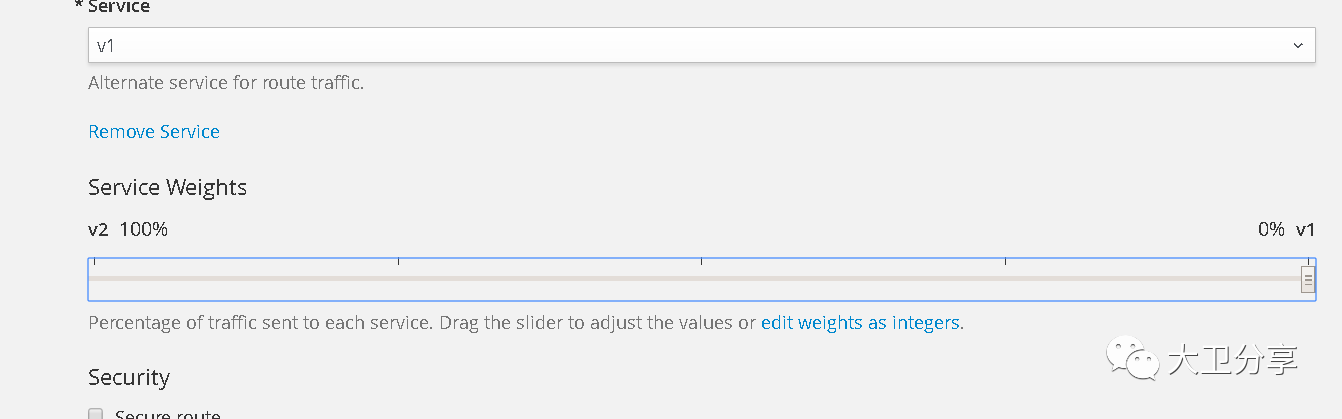
Task: Select the Service Weights heading
Action: [167, 188]
